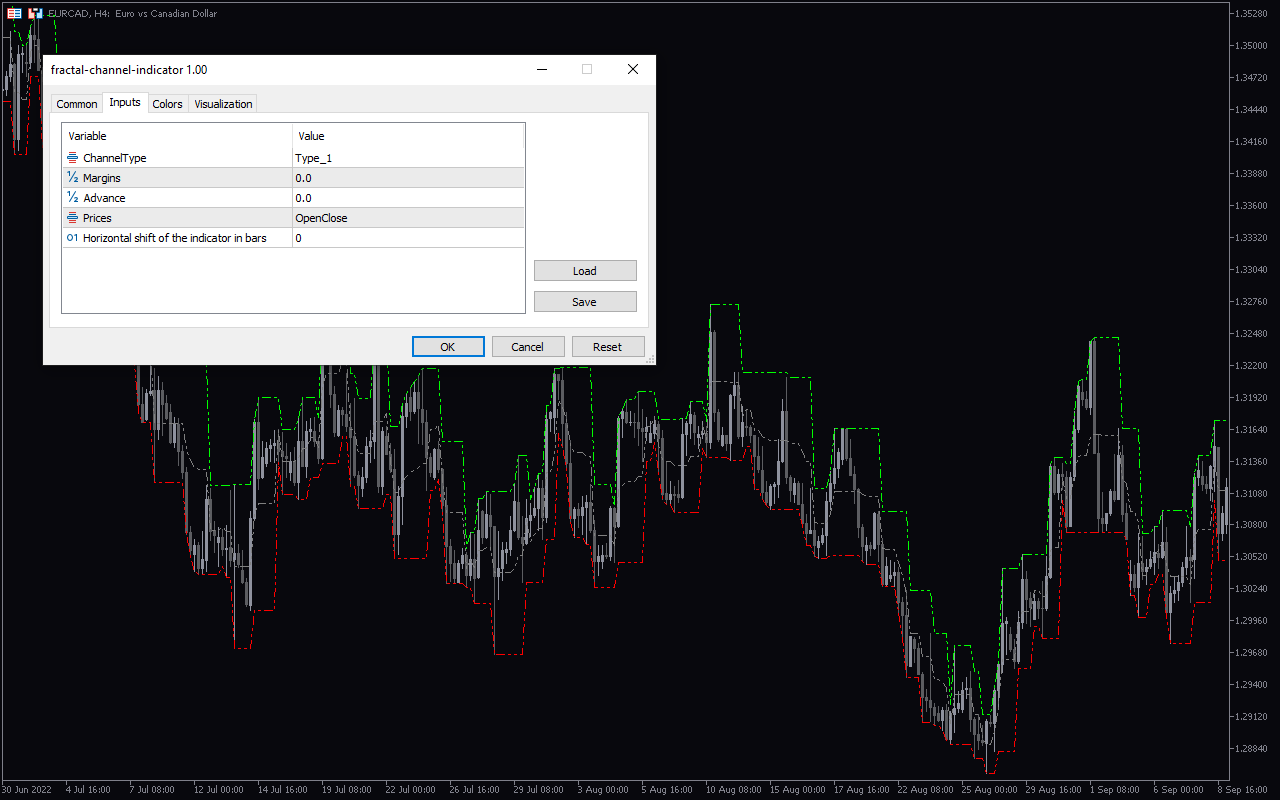Edit the Margins value 0.0
Image resolution: width=1280 pixels, height=800 pixels.
click(x=408, y=178)
